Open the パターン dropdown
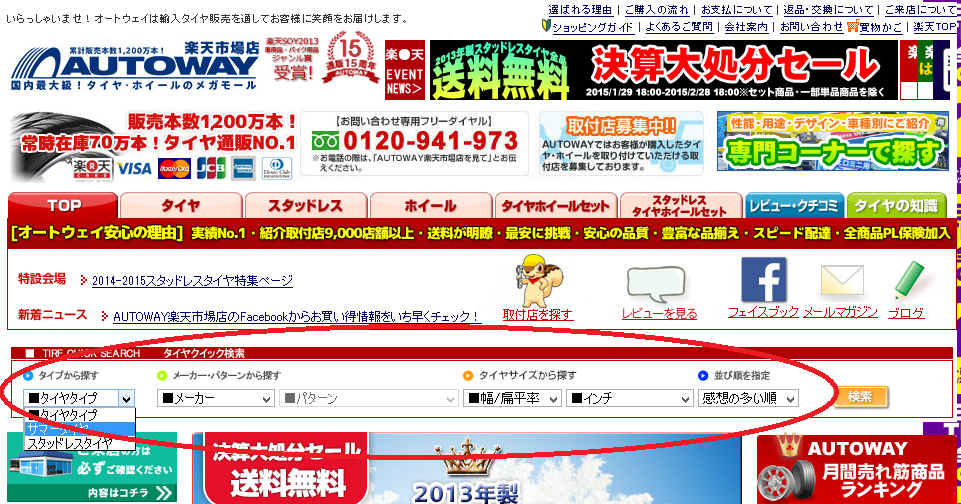 [369, 399]
